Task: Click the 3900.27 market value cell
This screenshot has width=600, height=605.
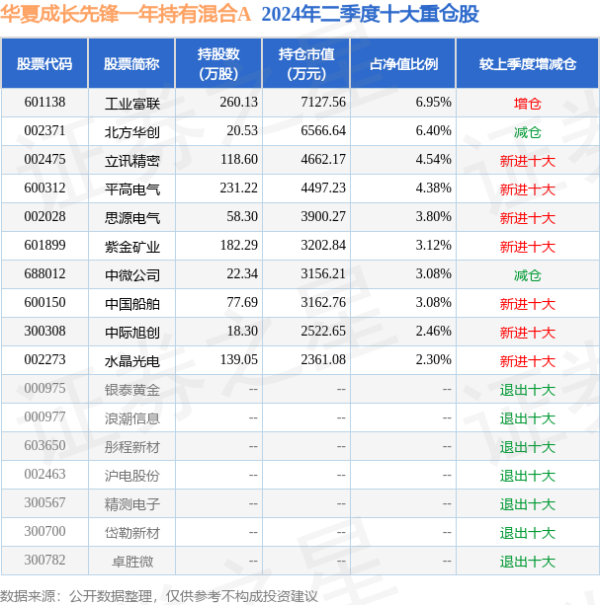Action: (x=323, y=216)
